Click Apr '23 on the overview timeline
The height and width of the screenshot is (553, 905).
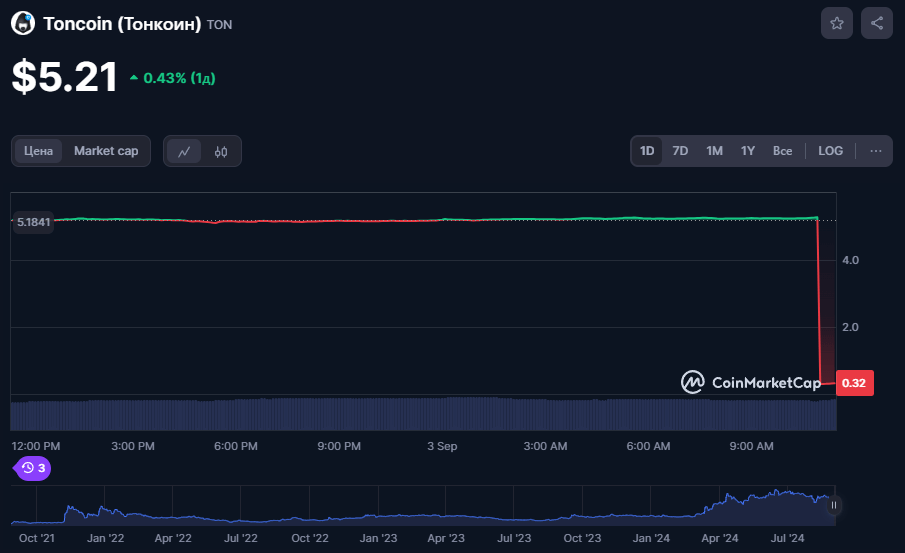pyautogui.click(x=446, y=538)
